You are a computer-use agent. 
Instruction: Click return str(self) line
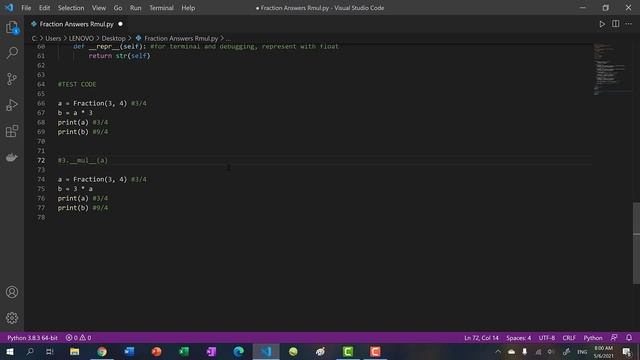click(119, 56)
